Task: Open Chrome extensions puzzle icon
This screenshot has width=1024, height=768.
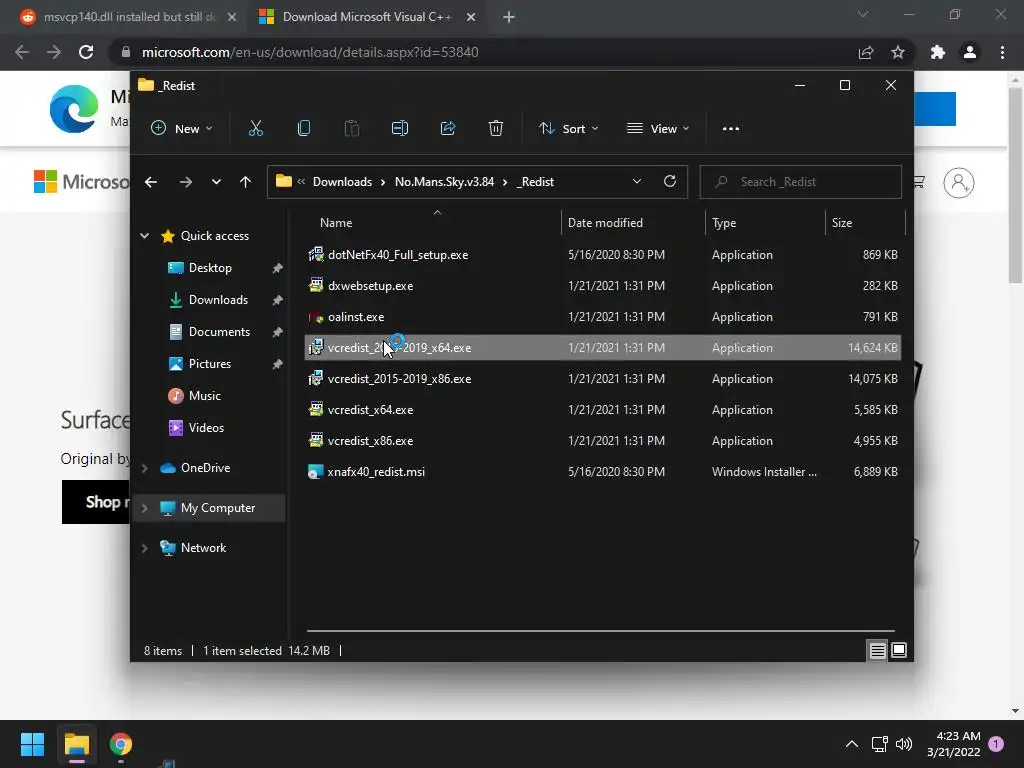Action: click(x=938, y=52)
